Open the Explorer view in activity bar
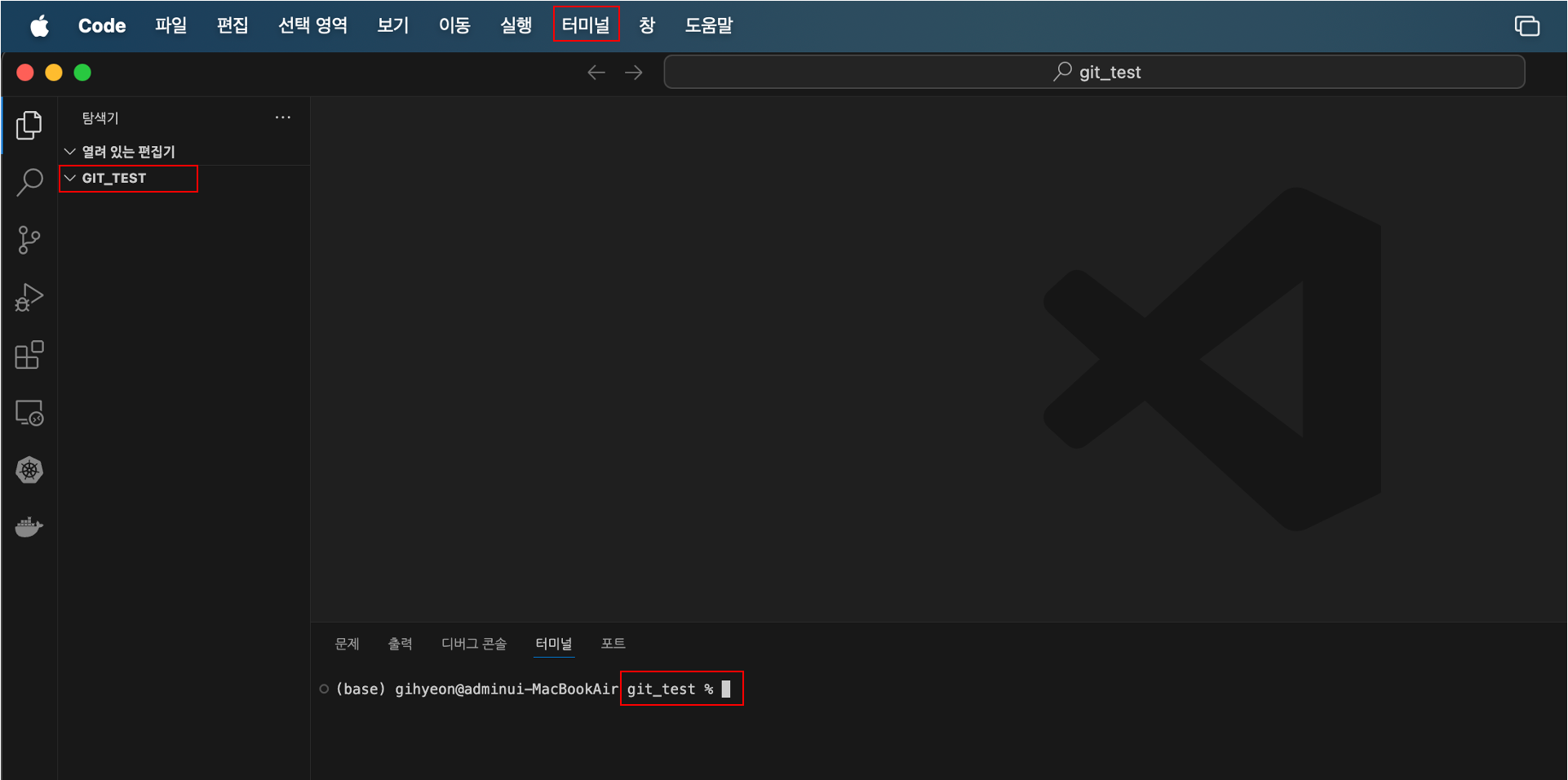 (x=29, y=125)
